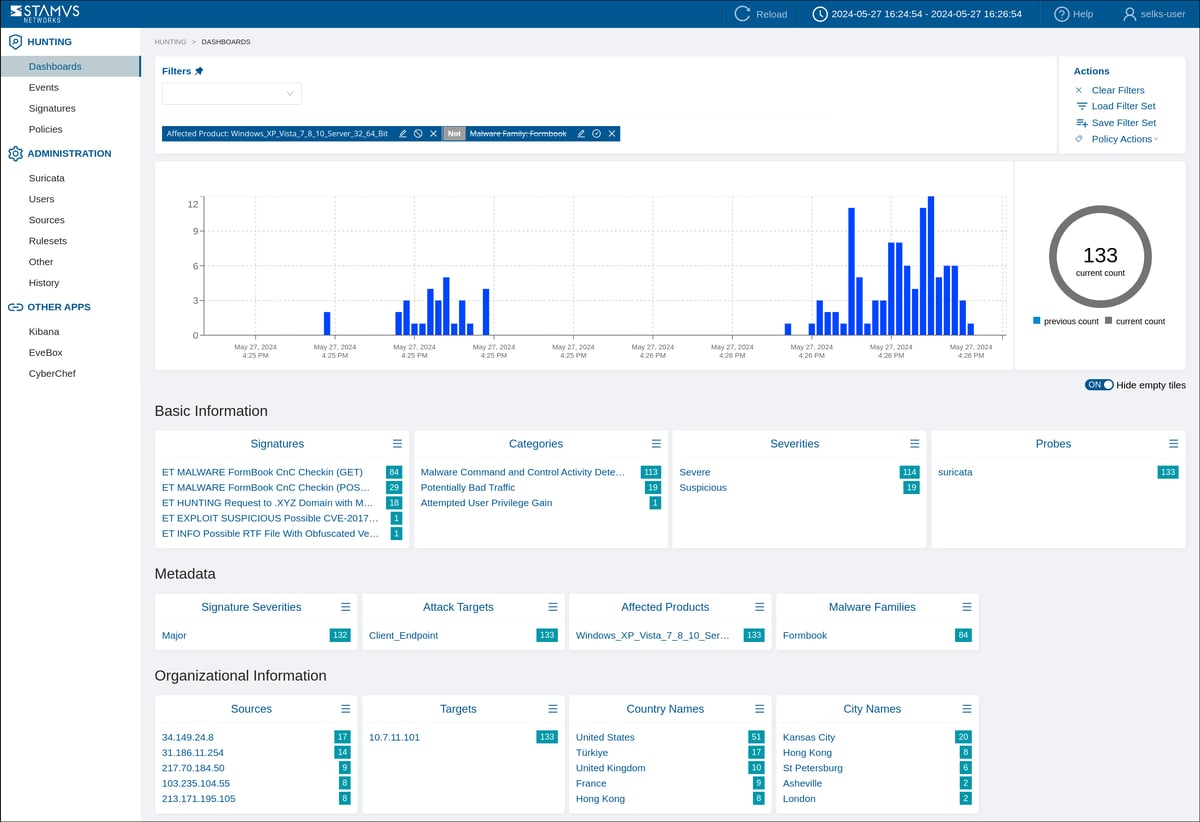Select target IP 10.7.11.101
Viewport: 1200px width, 822px height.
point(394,737)
